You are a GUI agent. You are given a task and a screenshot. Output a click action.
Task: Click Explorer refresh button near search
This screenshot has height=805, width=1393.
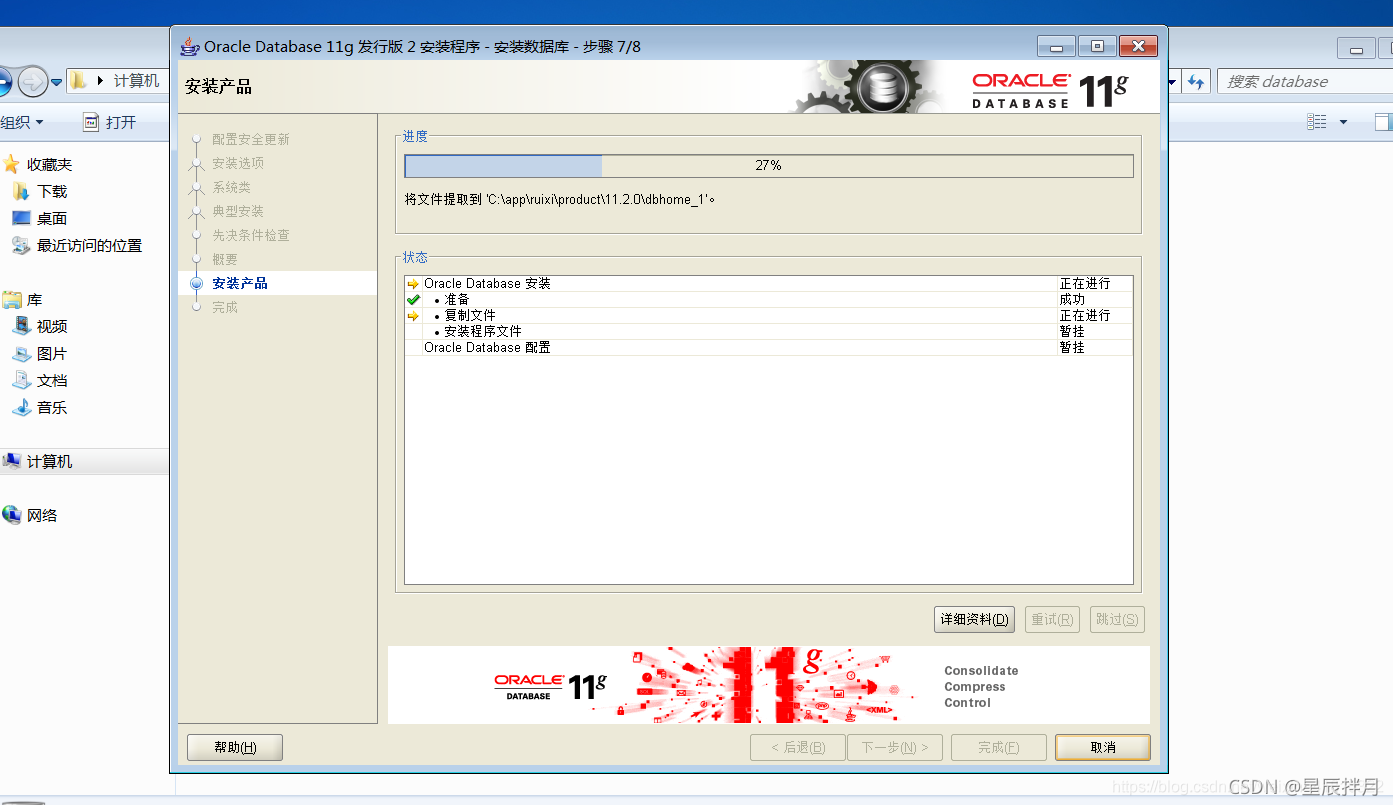tap(1196, 82)
